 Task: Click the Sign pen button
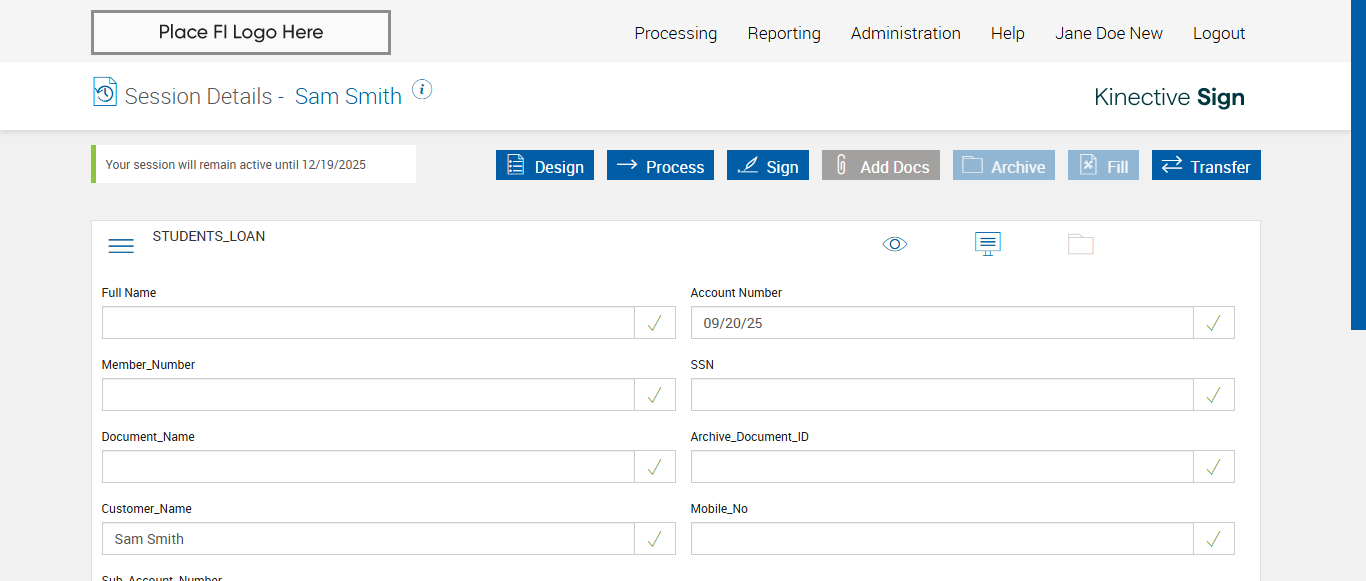pyautogui.click(x=768, y=166)
